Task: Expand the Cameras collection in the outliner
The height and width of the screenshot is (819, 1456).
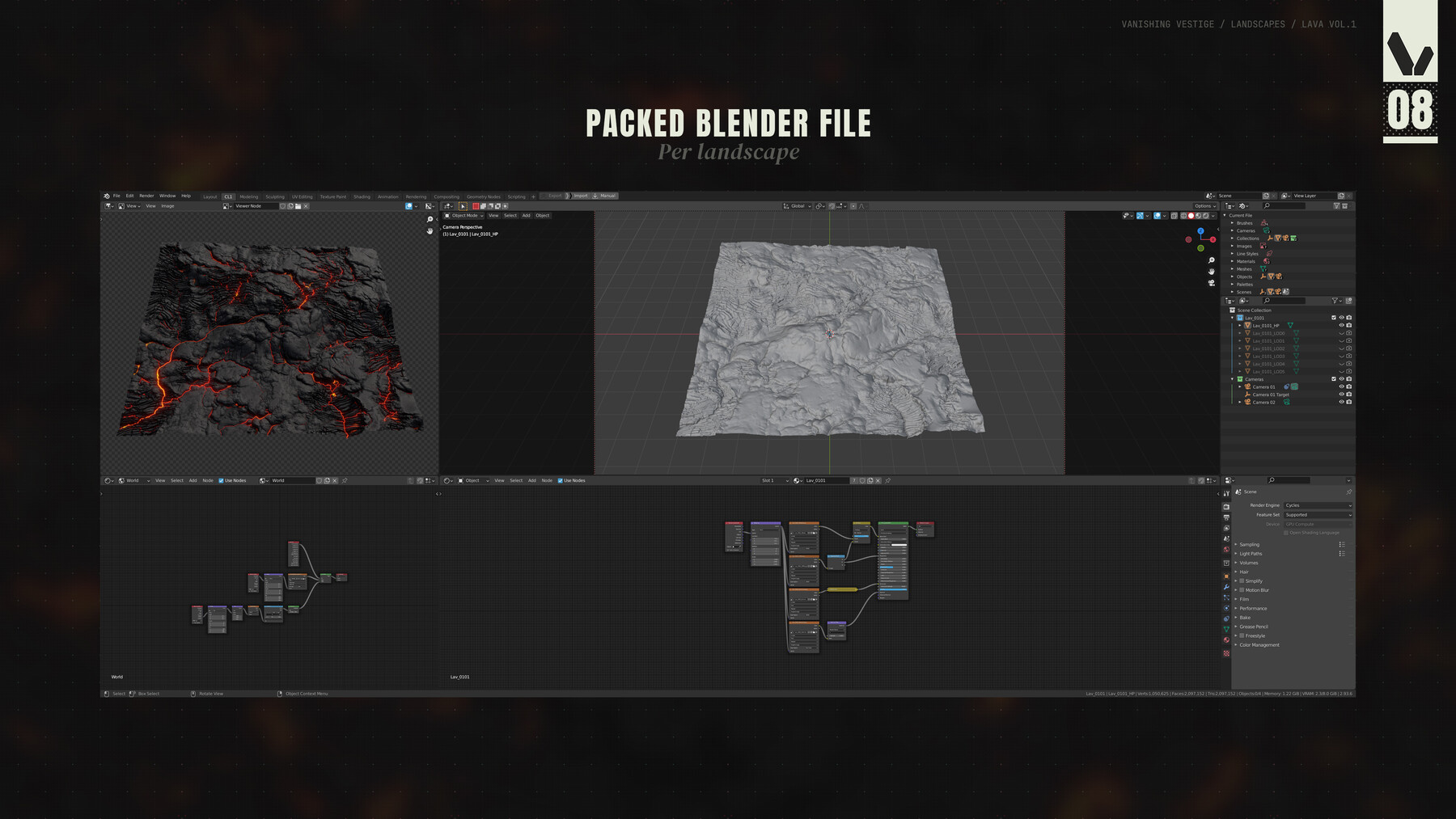Action: [1232, 379]
